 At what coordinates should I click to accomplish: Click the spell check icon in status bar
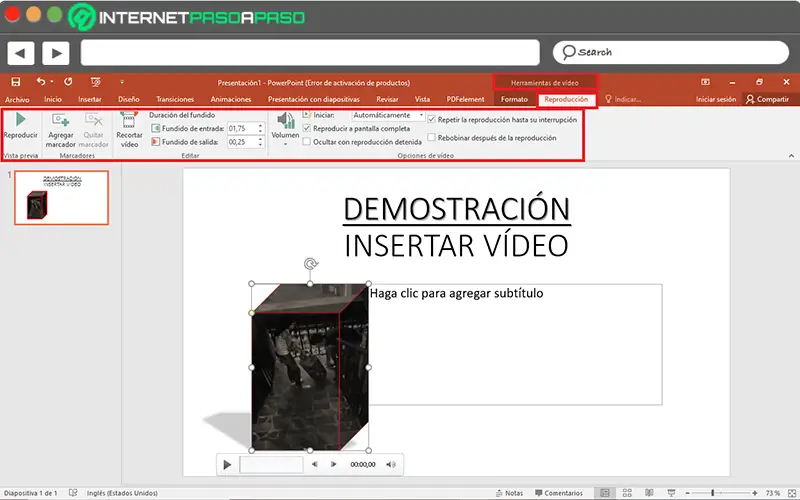(x=73, y=493)
